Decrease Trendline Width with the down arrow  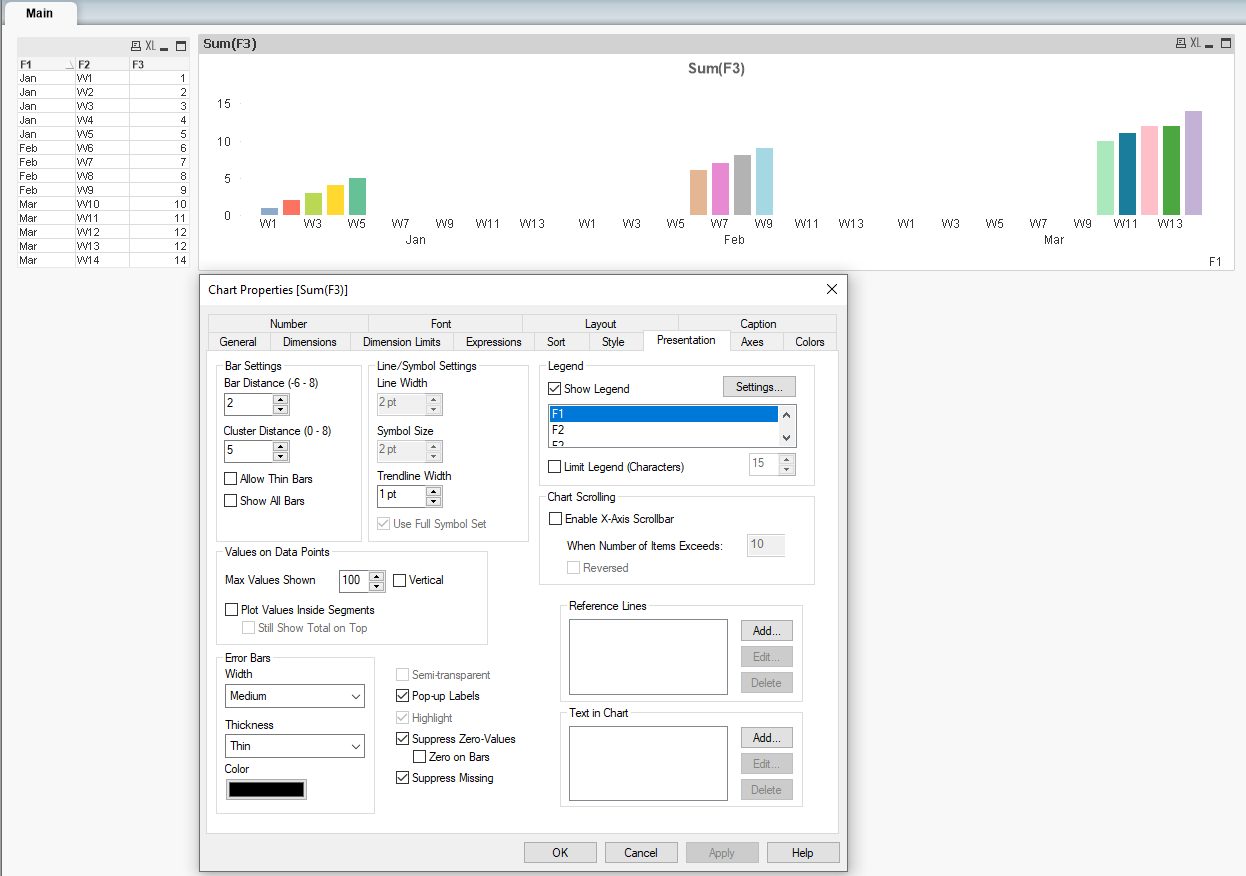point(434,501)
